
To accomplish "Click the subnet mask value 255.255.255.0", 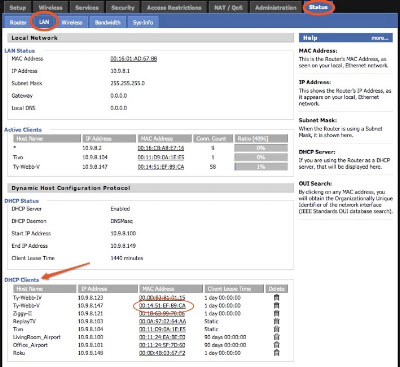I will tap(127, 83).
